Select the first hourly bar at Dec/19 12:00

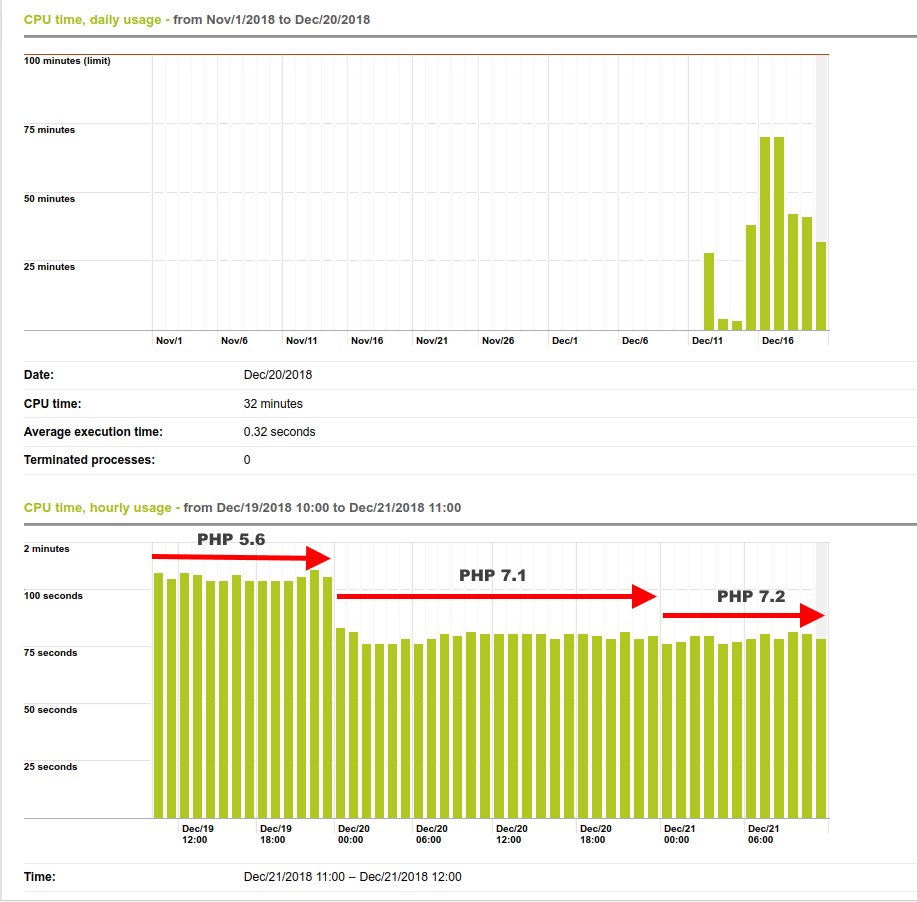[157, 690]
